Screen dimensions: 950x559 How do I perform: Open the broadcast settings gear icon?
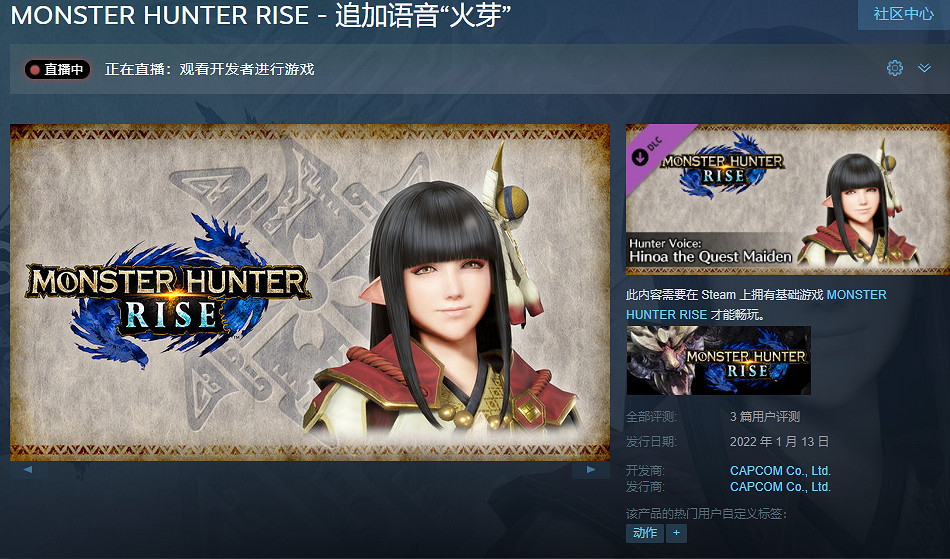coord(894,68)
